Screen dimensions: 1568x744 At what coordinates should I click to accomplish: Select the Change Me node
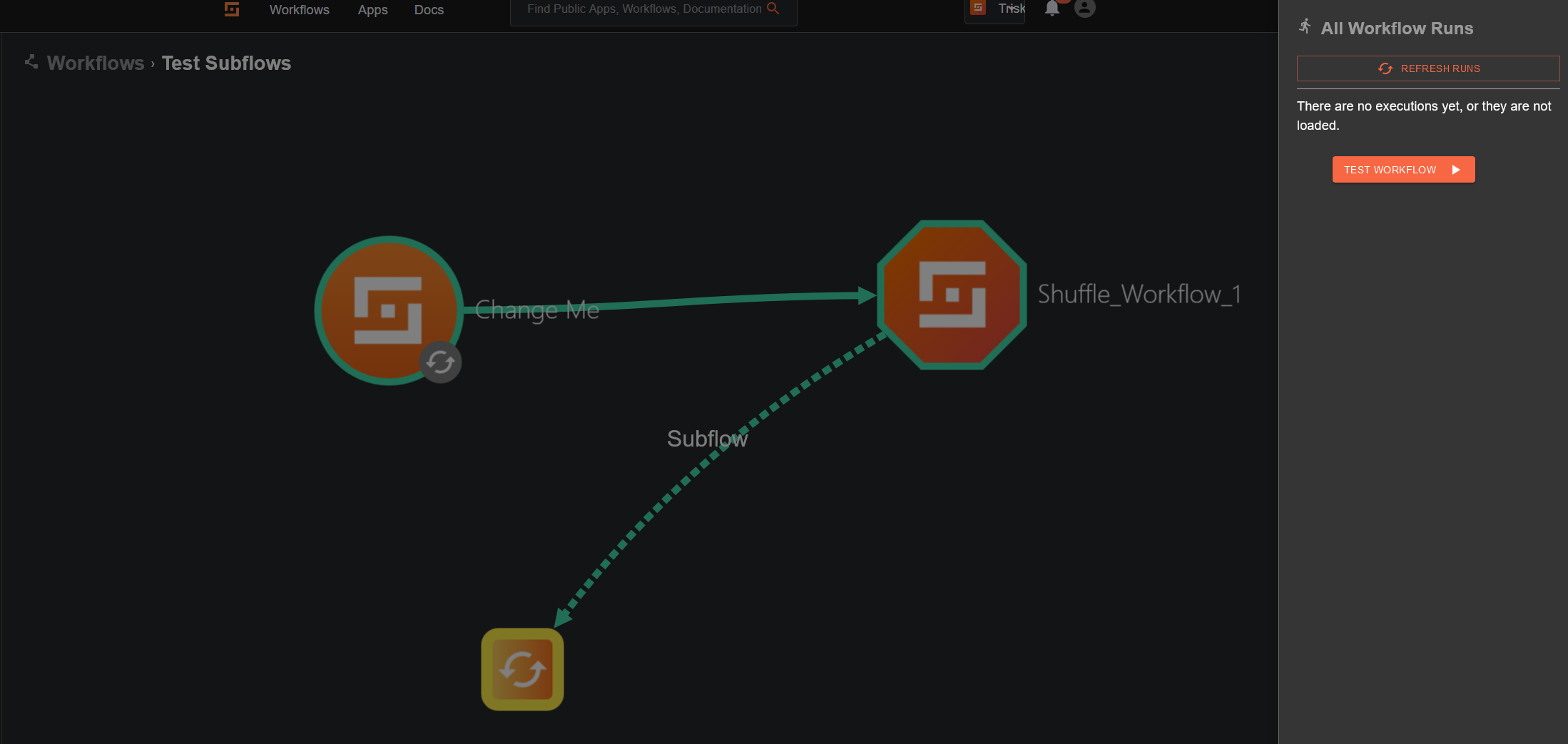coord(389,310)
